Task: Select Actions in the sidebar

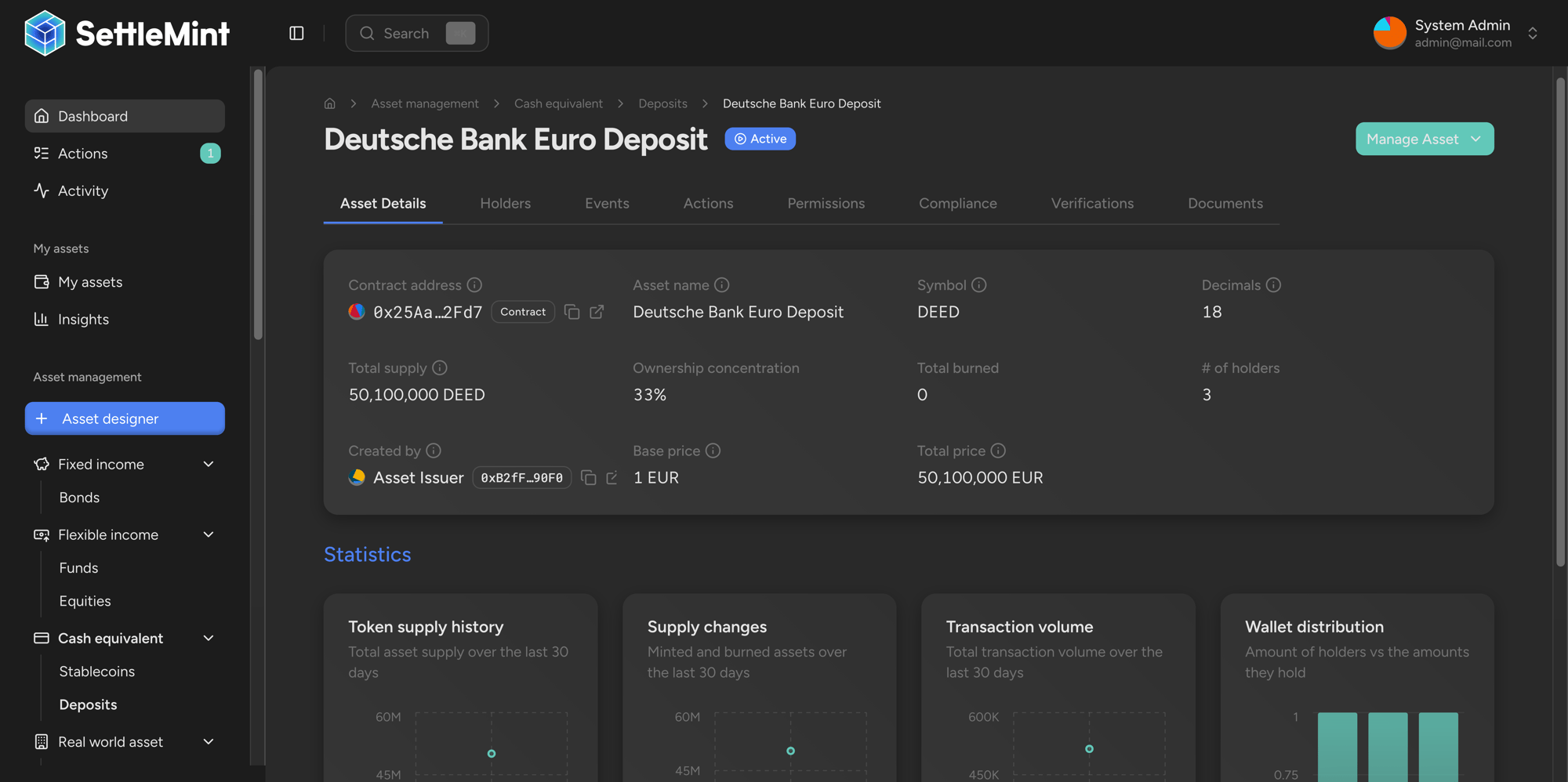Action: pos(83,154)
